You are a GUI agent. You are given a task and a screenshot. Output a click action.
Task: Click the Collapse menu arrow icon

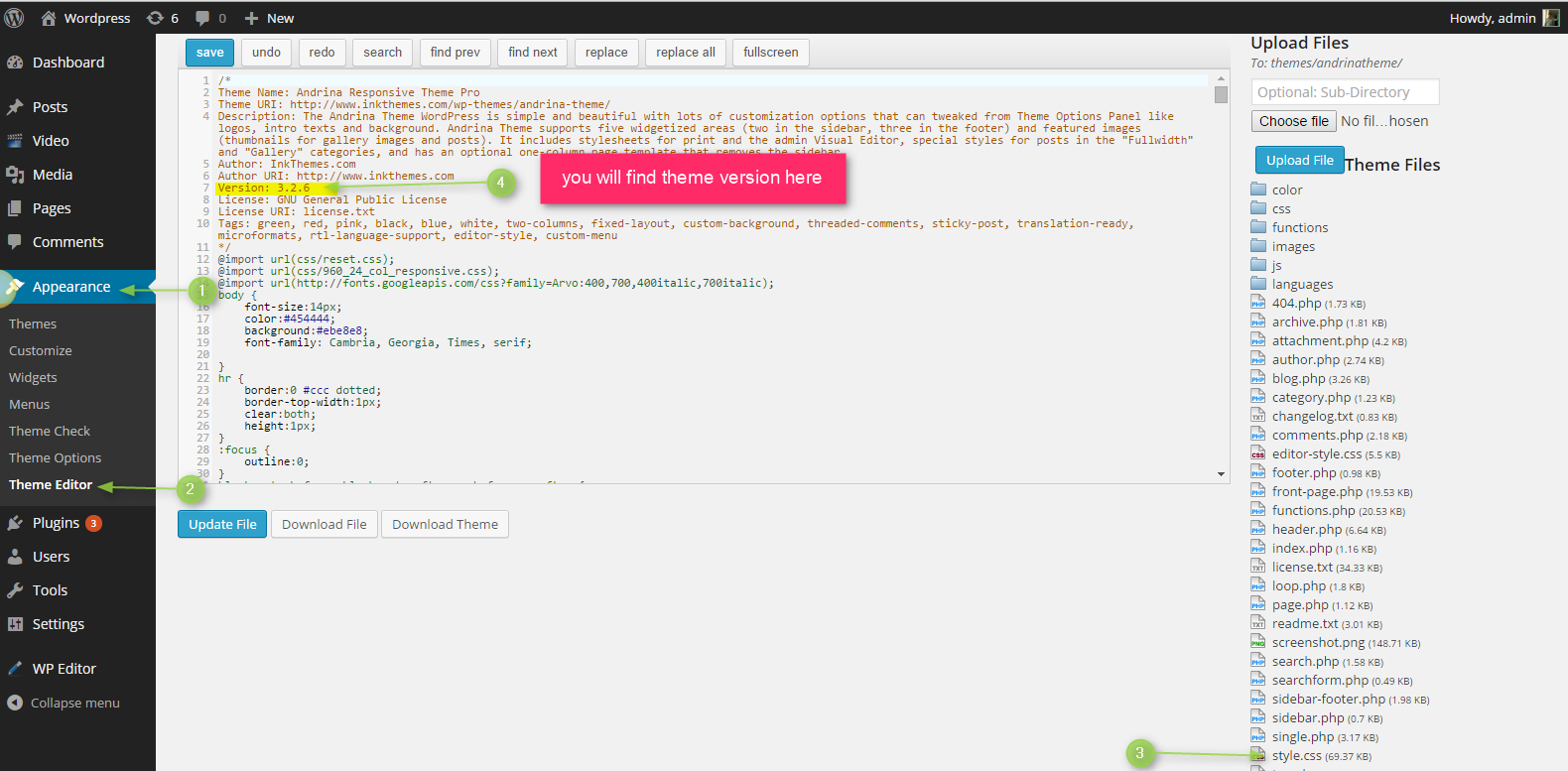(15, 703)
